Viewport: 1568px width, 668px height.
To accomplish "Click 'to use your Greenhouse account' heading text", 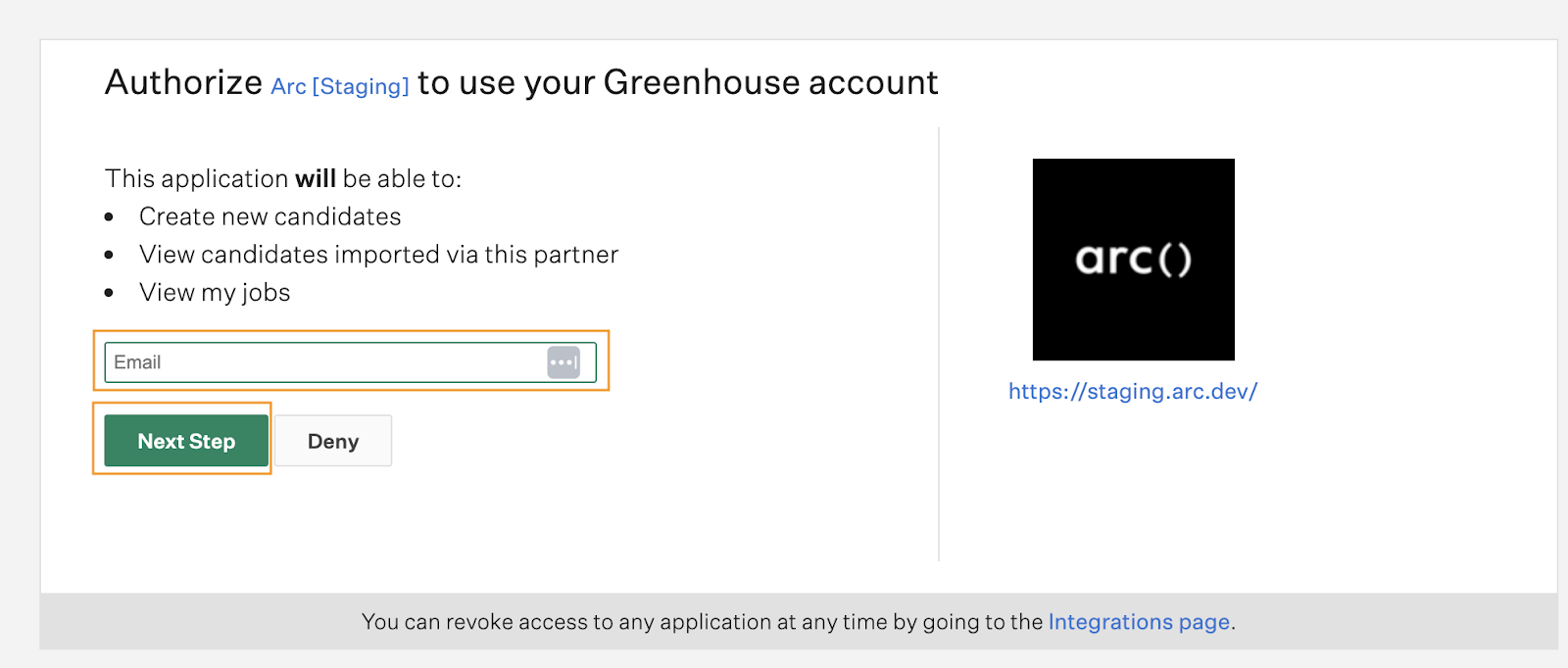I will click(678, 82).
